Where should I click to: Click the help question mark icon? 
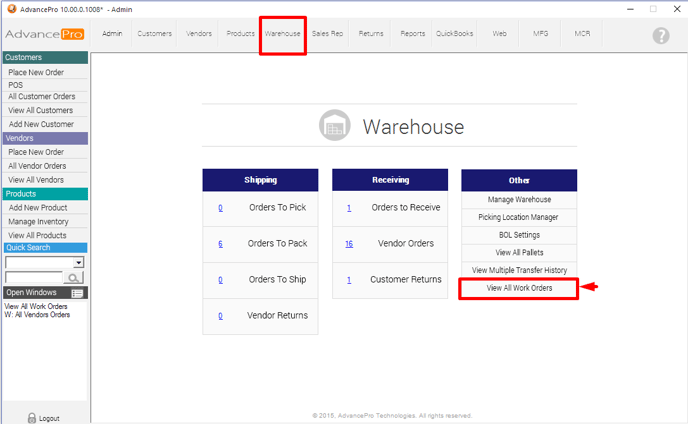tap(660, 35)
